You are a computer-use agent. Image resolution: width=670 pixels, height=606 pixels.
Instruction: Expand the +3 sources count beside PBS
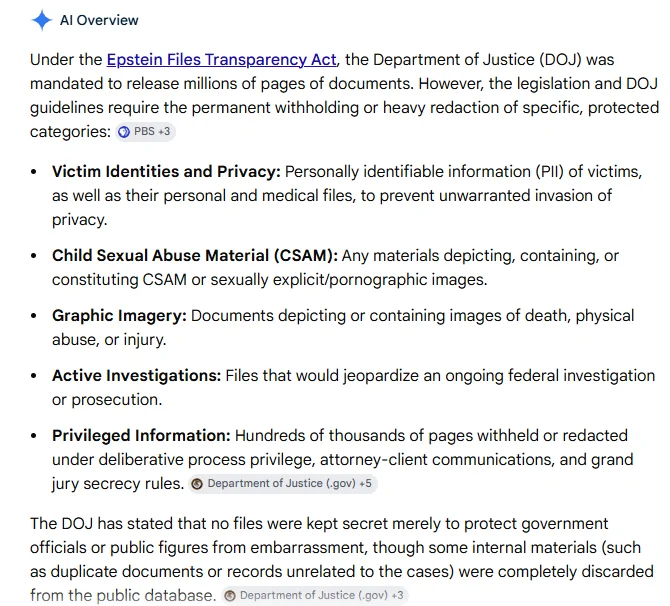click(164, 132)
